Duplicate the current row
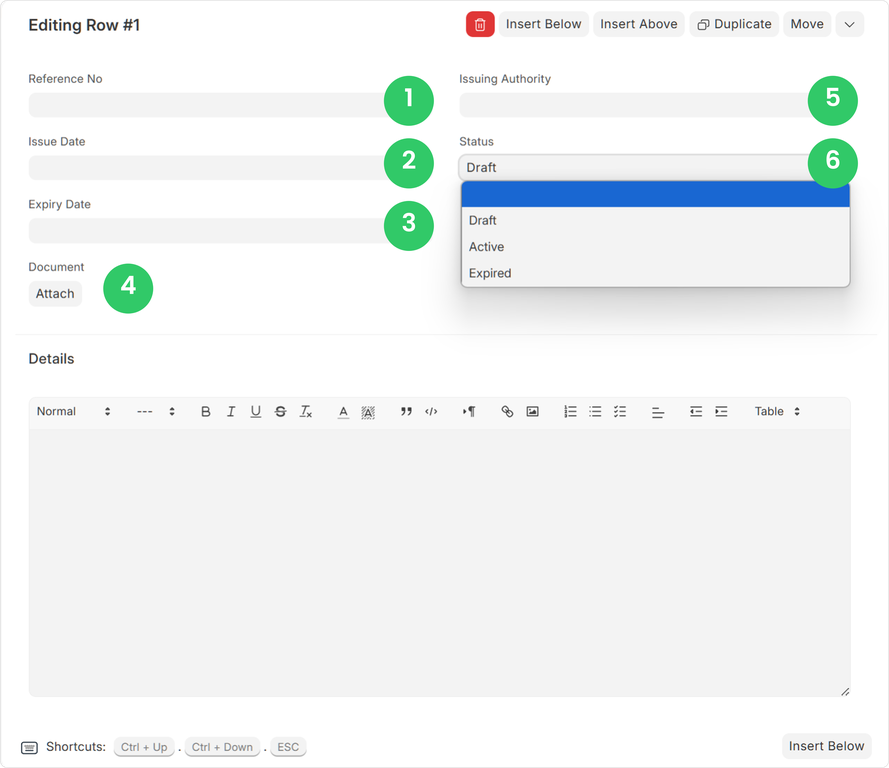 coord(734,23)
